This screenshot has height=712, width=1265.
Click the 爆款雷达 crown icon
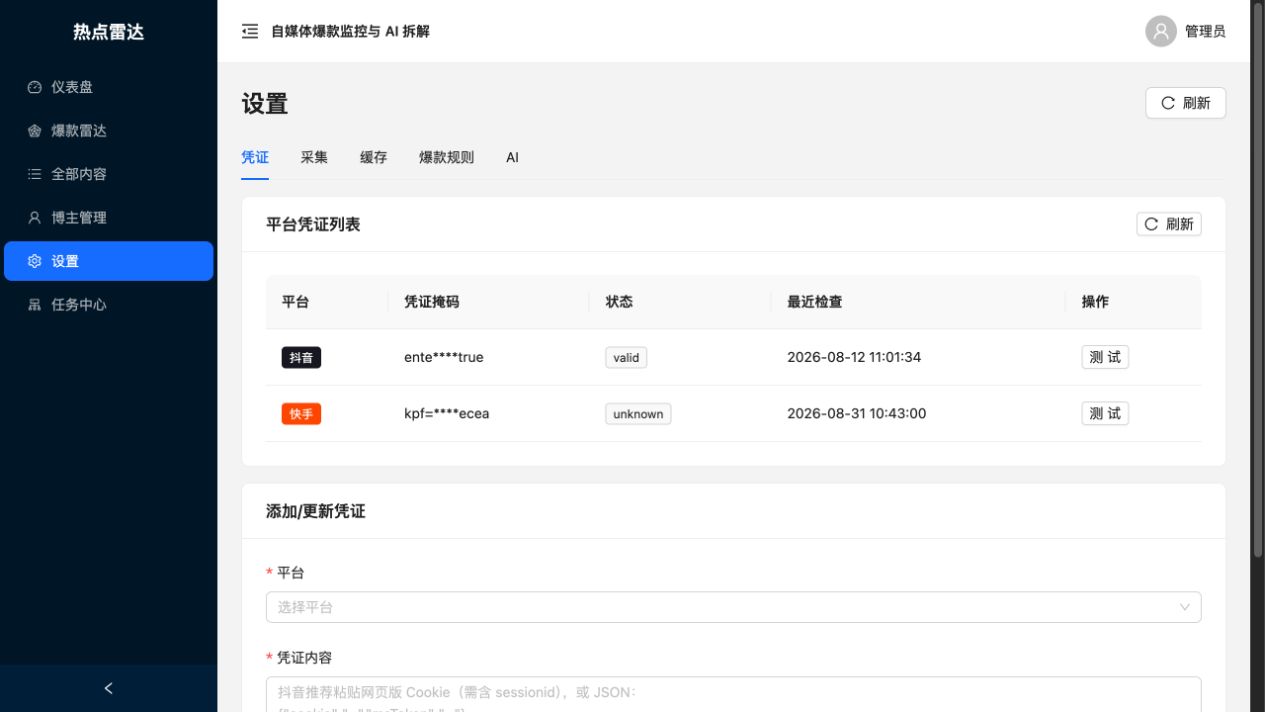point(35,131)
